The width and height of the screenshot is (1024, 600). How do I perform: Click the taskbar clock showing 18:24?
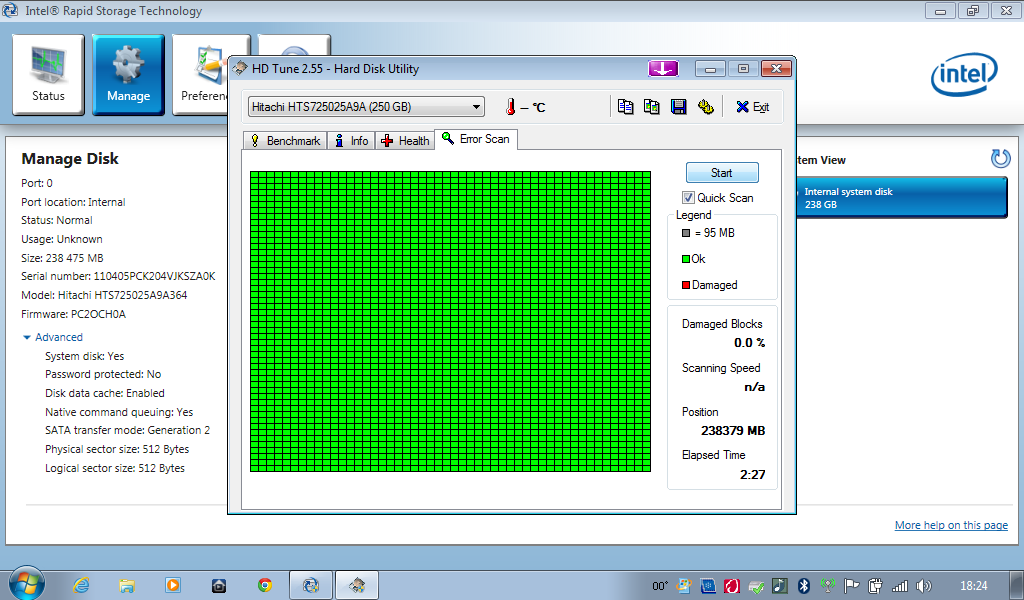(x=974, y=586)
